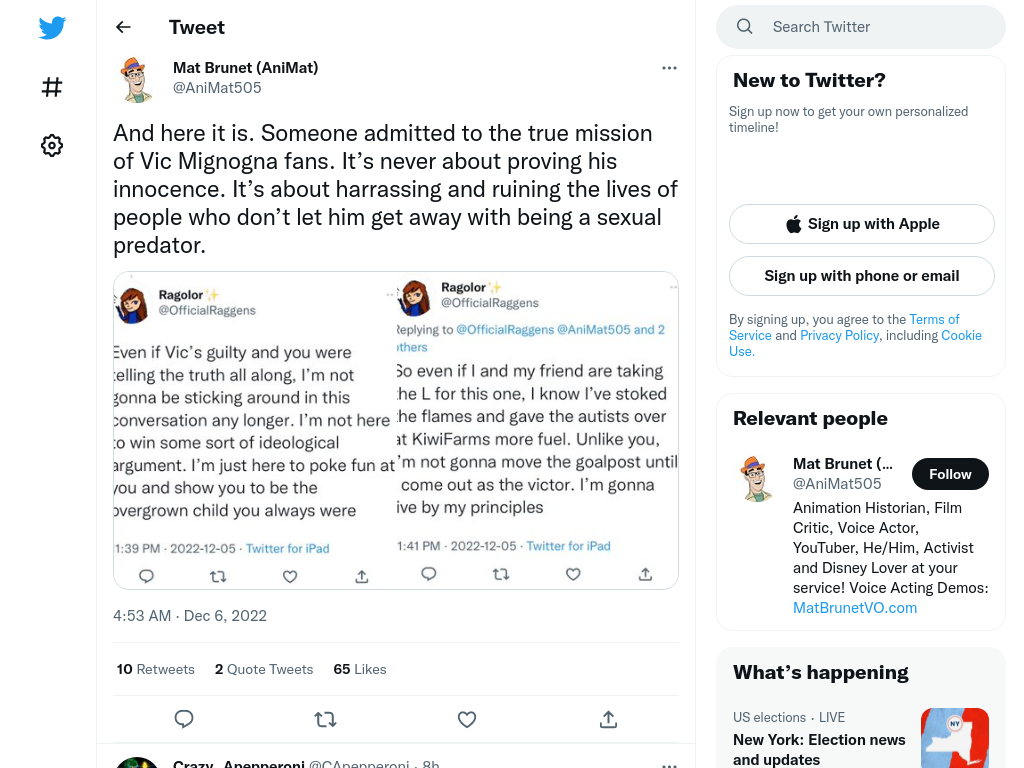Image resolution: width=1024 pixels, height=768 pixels.
Task: Sign up with Apple button
Action: (x=862, y=224)
